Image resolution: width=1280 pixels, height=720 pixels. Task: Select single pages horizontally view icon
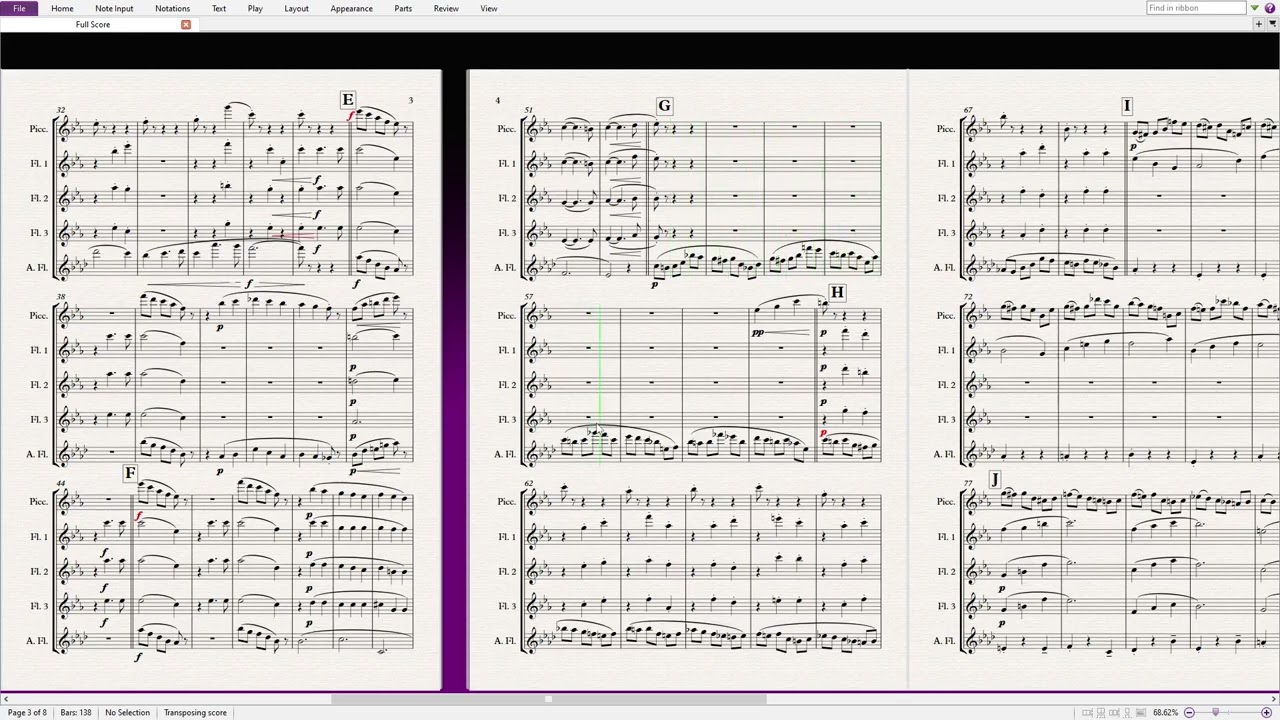[x=1114, y=712]
